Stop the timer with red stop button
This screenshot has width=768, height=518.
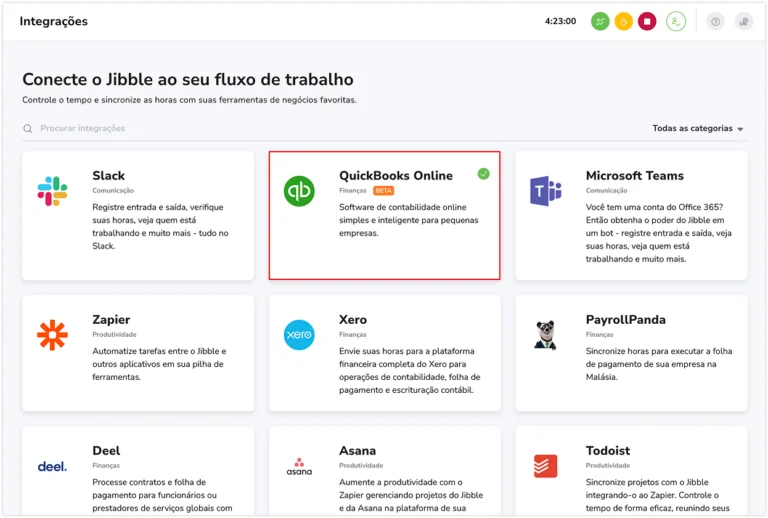coord(647,22)
